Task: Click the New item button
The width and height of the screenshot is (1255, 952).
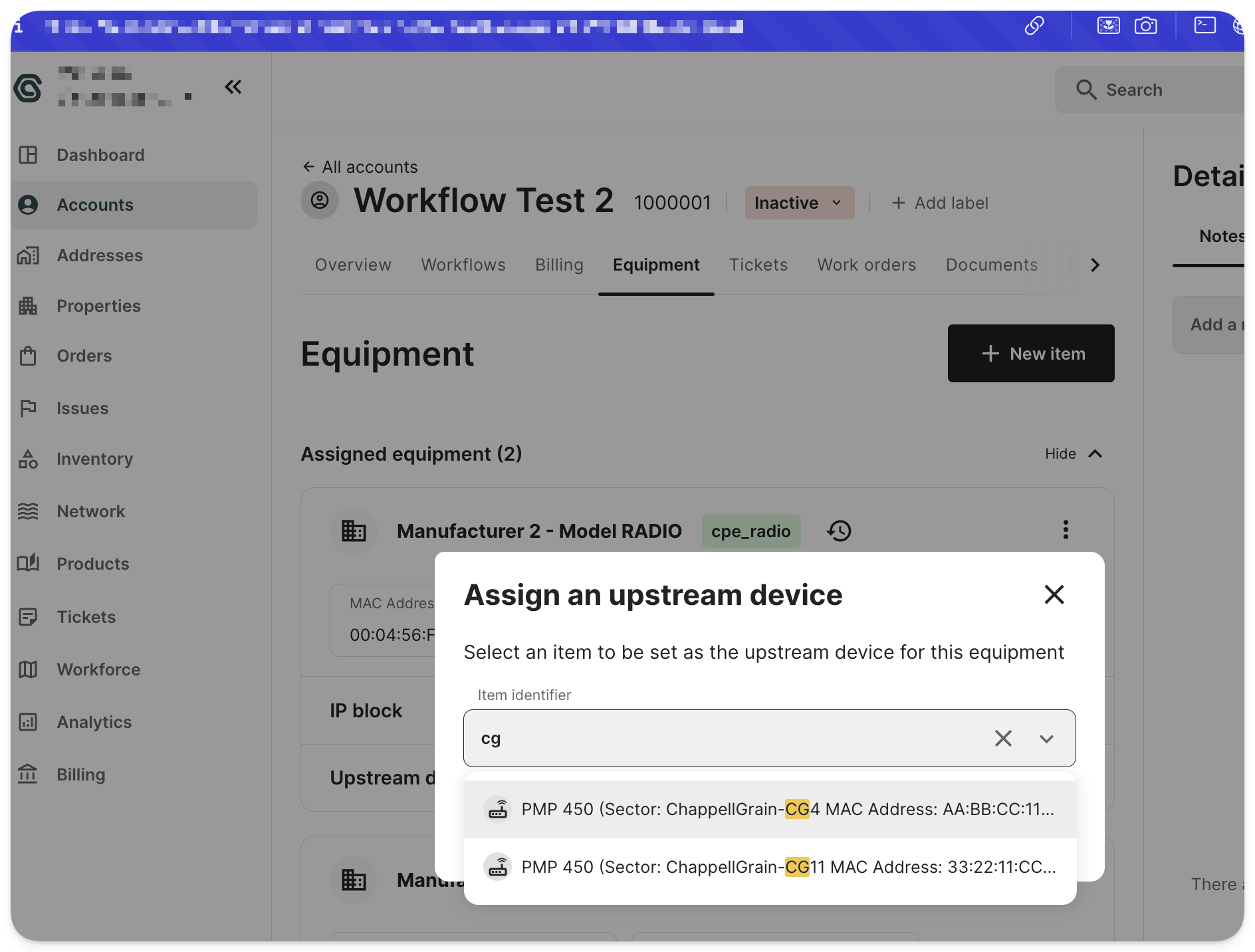Action: click(1031, 353)
